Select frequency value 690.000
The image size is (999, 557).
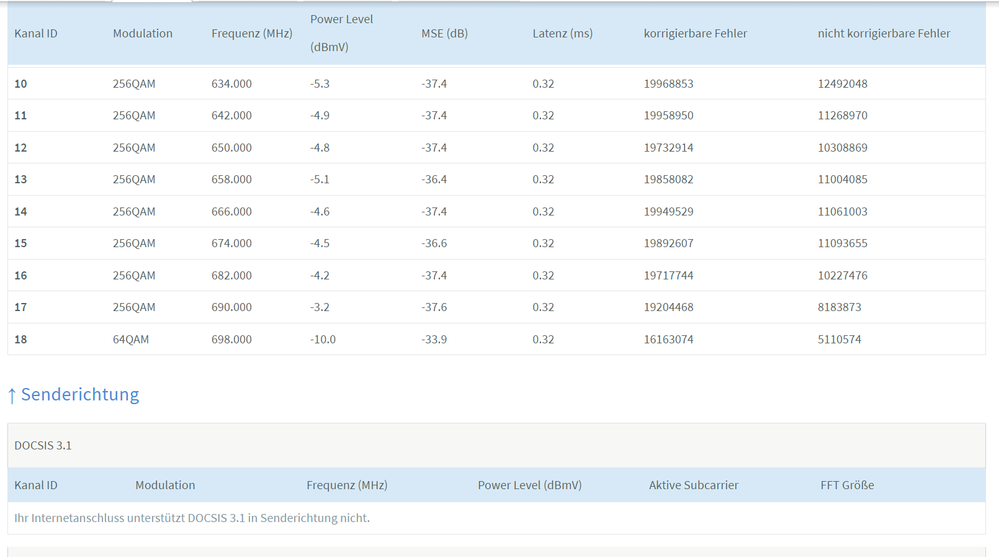tap(231, 307)
